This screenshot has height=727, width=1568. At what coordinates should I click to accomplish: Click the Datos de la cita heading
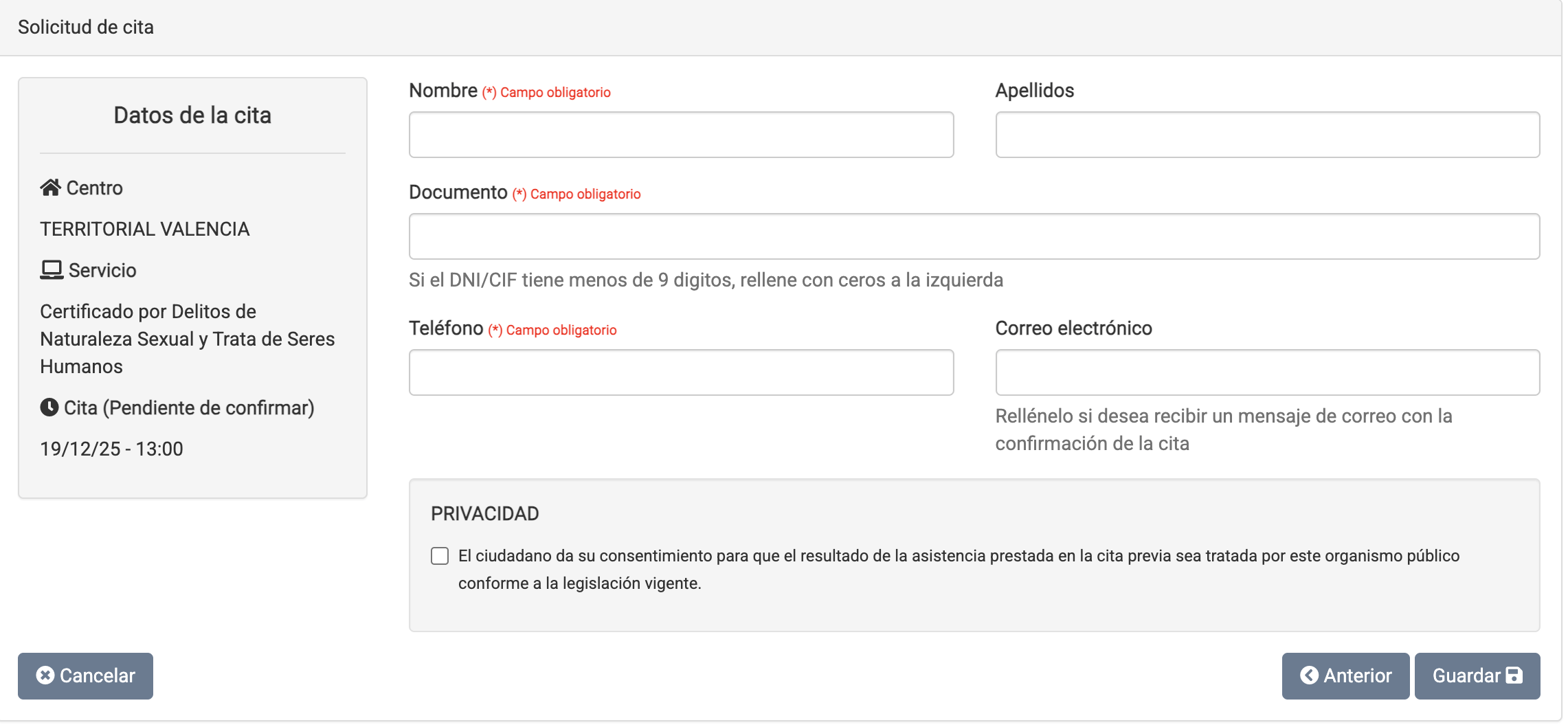click(x=192, y=115)
